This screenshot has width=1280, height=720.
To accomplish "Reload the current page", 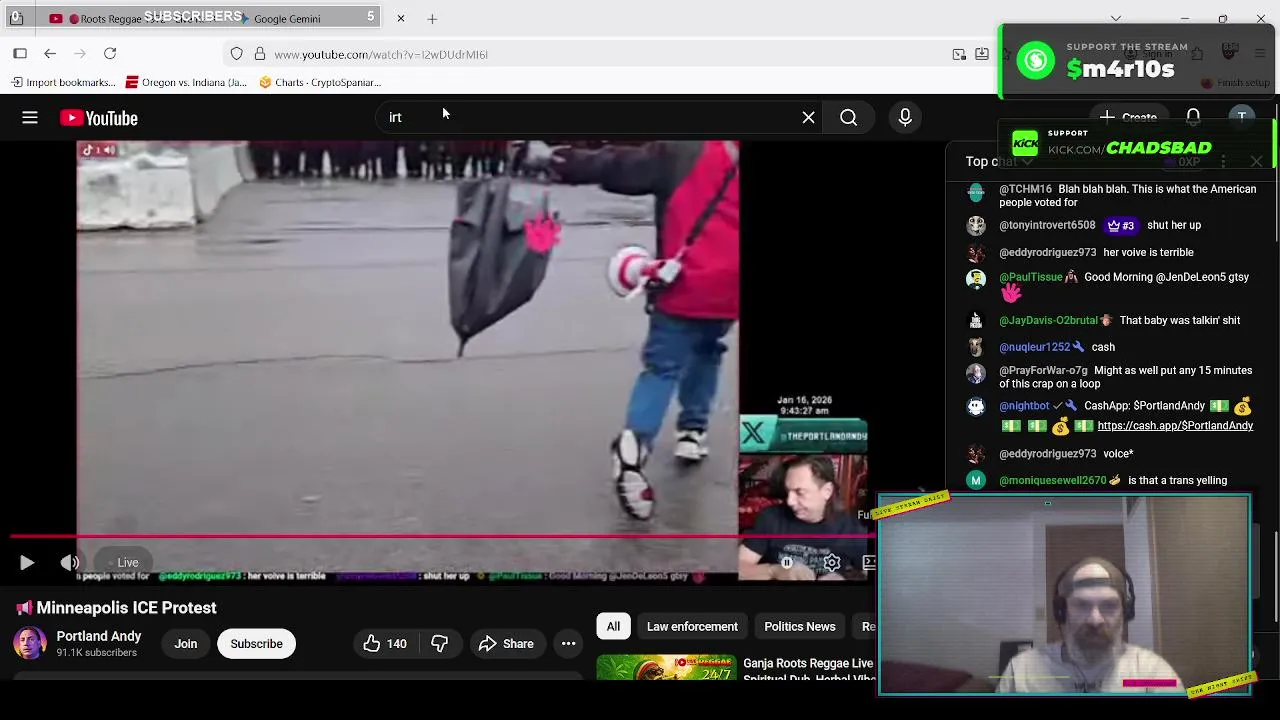I will (110, 54).
